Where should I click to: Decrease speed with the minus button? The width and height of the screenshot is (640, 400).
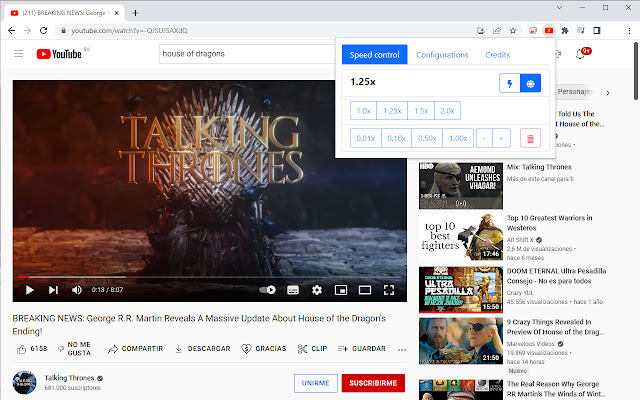484,138
